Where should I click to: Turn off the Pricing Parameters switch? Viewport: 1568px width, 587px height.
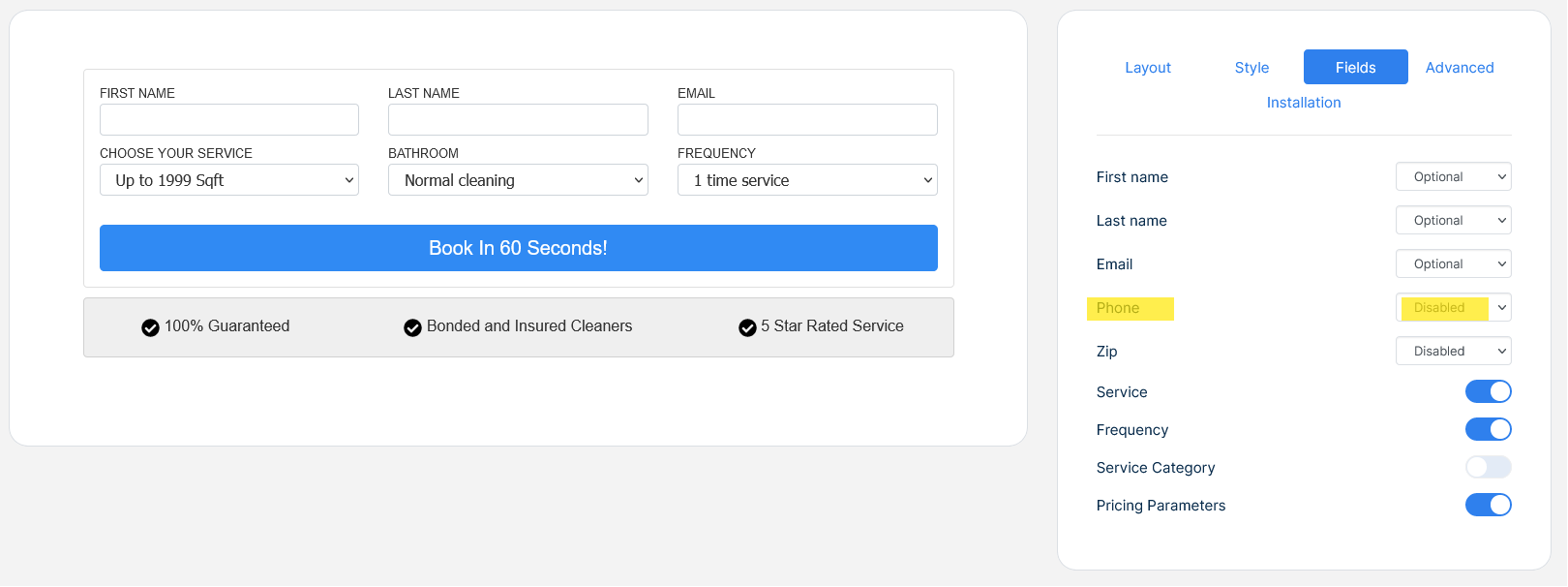pyautogui.click(x=1488, y=505)
